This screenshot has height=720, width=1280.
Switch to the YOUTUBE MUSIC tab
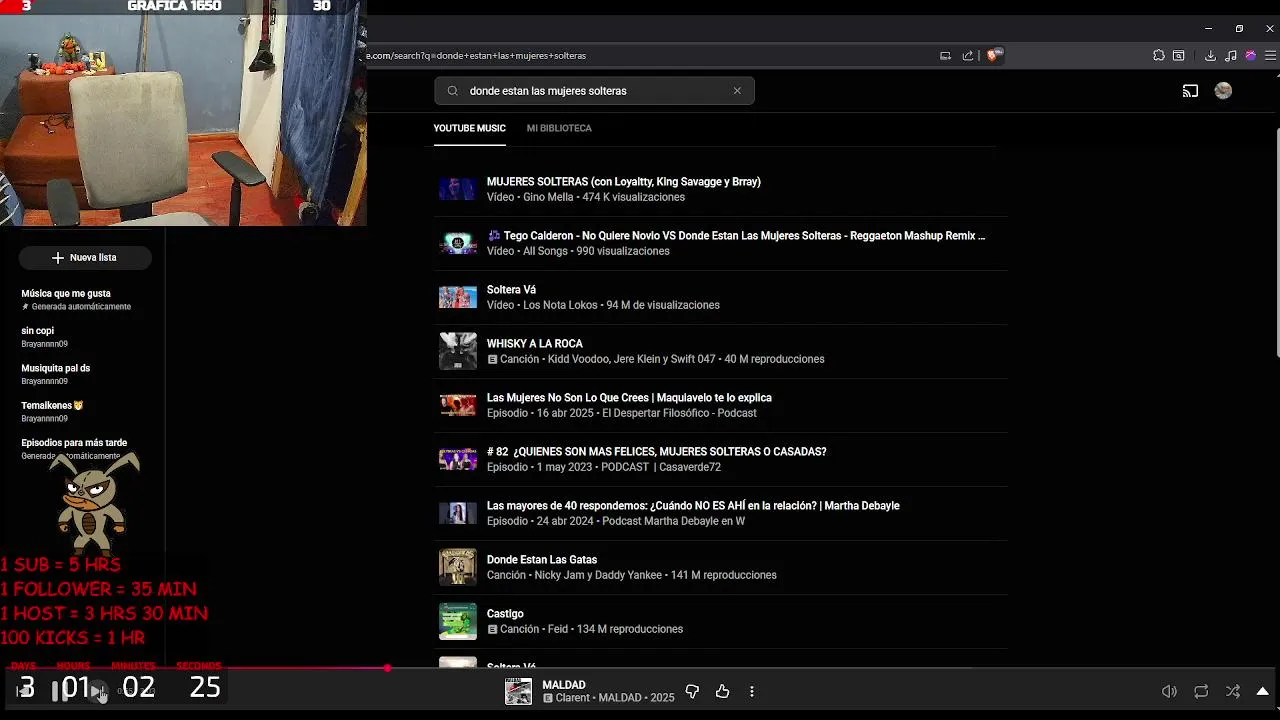[469, 128]
